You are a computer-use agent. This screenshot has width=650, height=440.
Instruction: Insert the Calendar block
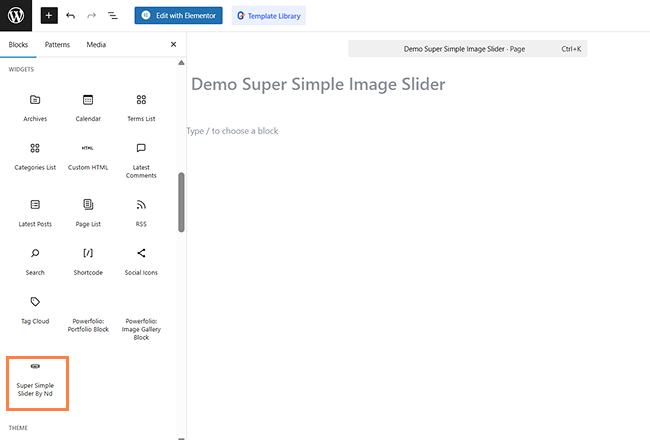tap(88, 107)
